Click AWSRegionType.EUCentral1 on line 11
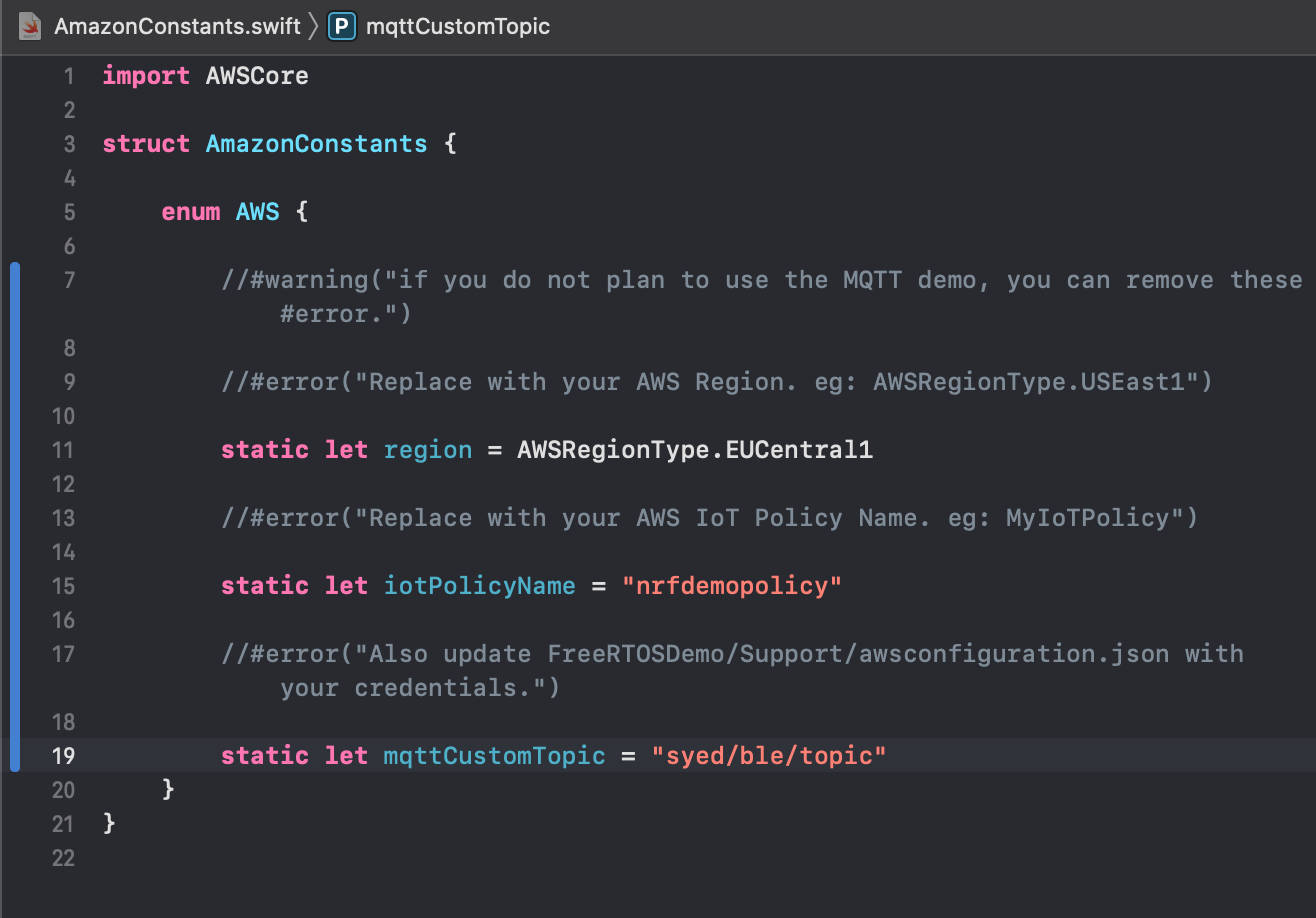This screenshot has width=1316, height=918. tap(694, 449)
